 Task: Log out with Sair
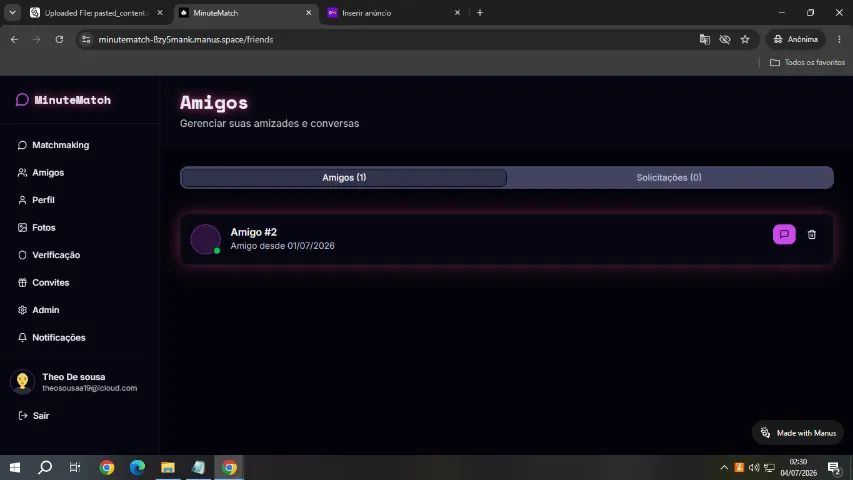click(x=34, y=416)
